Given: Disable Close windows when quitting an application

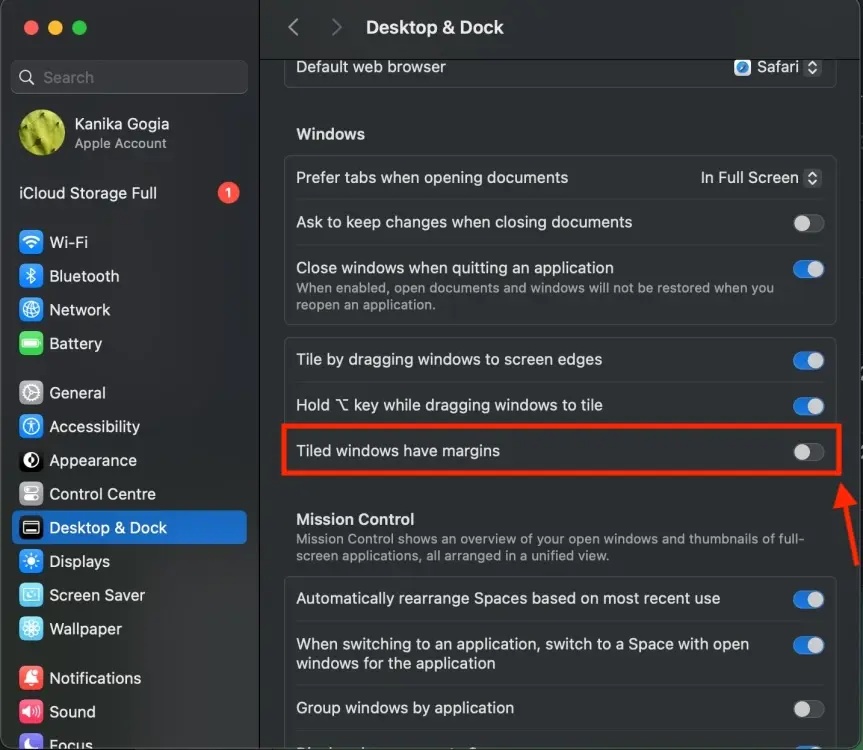Looking at the screenshot, I should 806,269.
